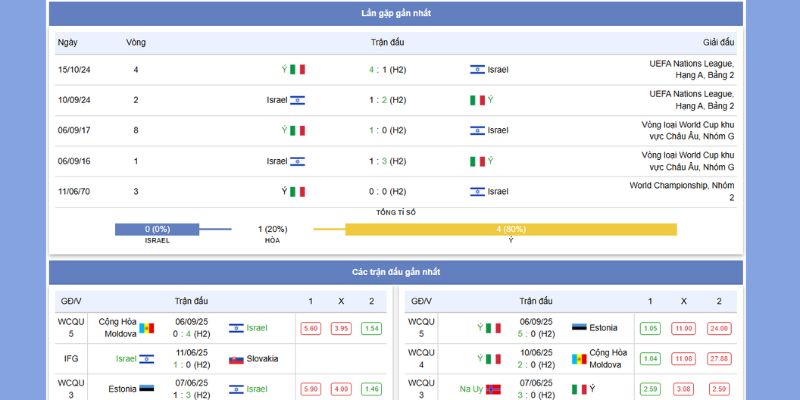800x400 pixels.
Task: Click the Norway flag next to Na Uy
Action: (492, 389)
